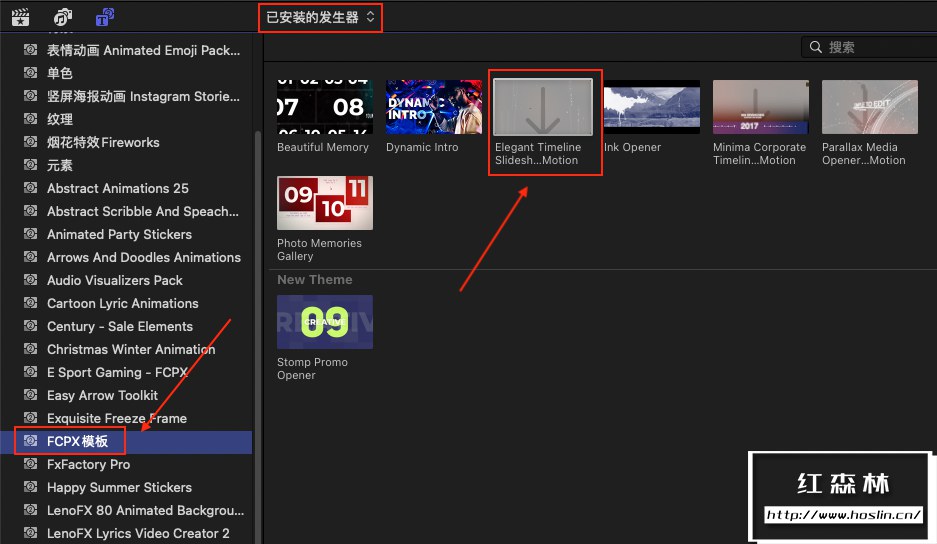Select Abstract Scribble And Speech category

pyautogui.click(x=126, y=211)
